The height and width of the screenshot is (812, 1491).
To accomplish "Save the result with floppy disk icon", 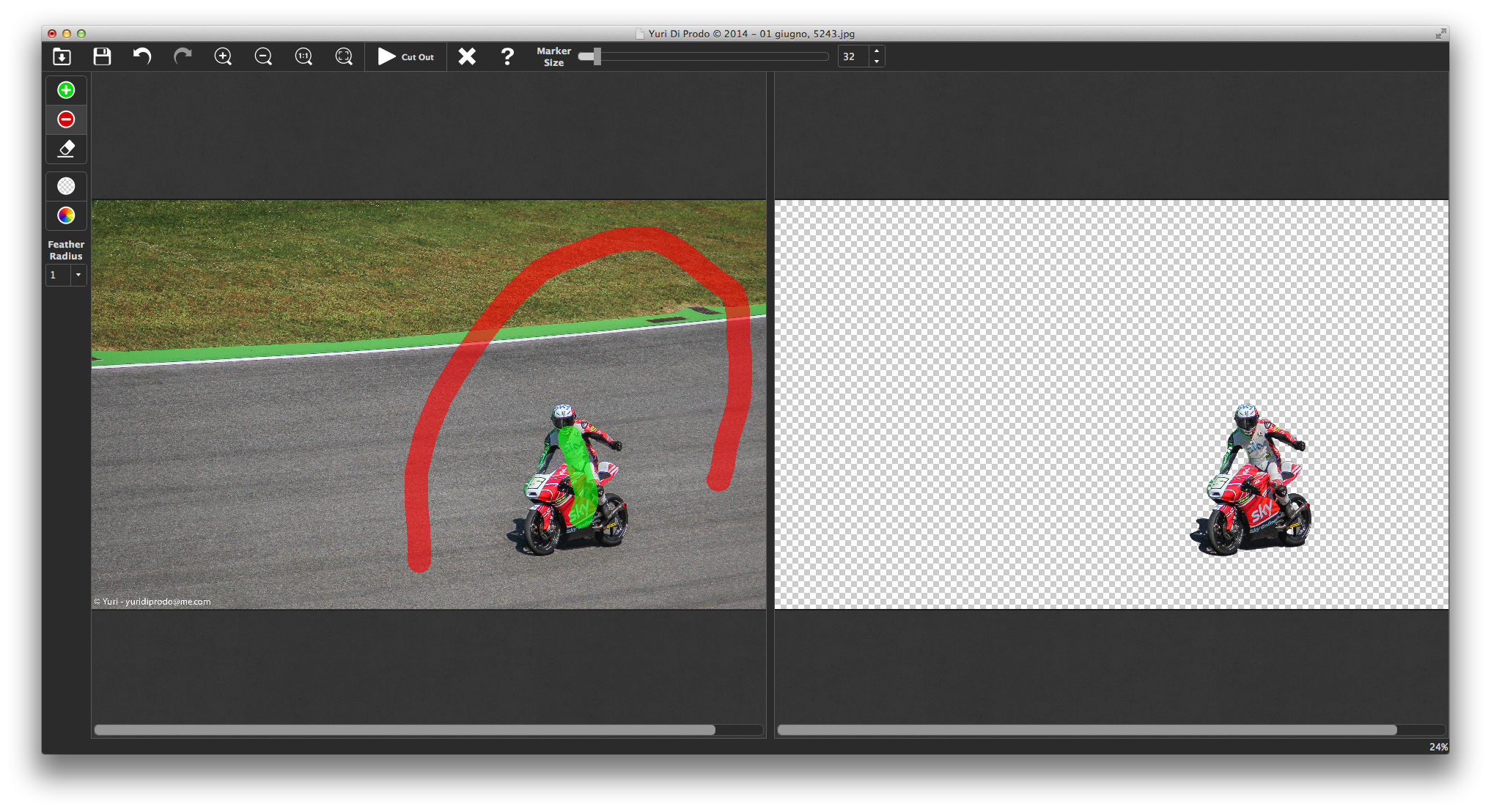I will pos(102,56).
